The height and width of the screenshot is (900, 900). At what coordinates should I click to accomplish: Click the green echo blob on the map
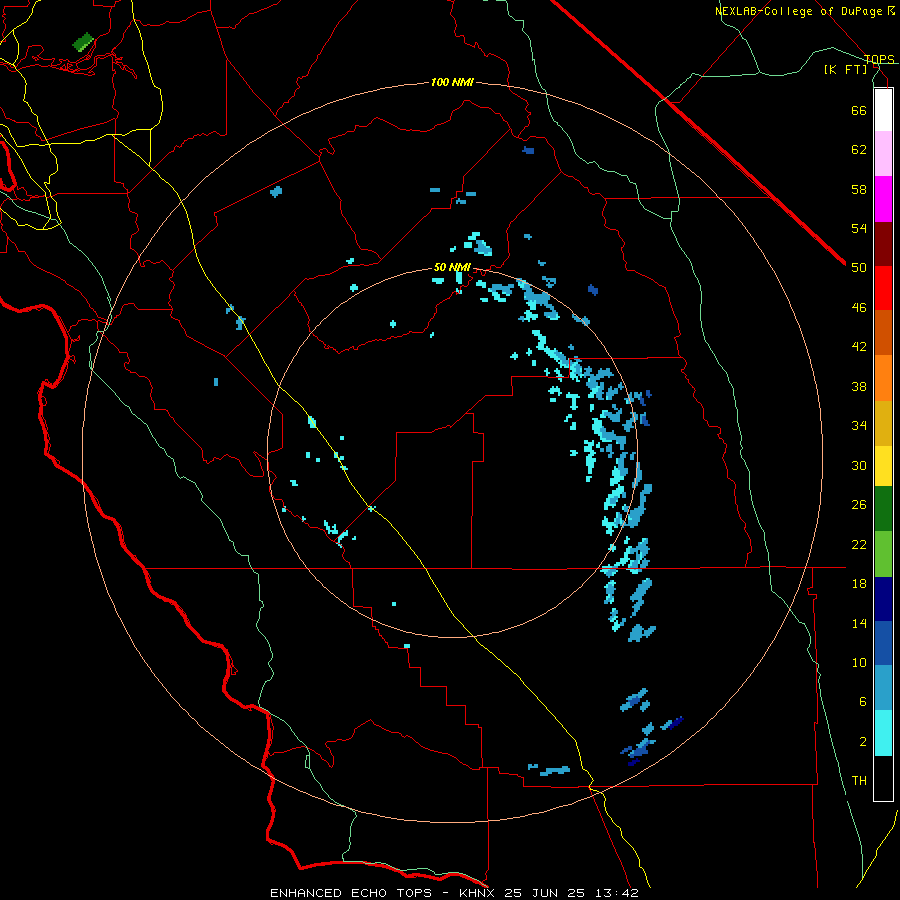point(83,42)
